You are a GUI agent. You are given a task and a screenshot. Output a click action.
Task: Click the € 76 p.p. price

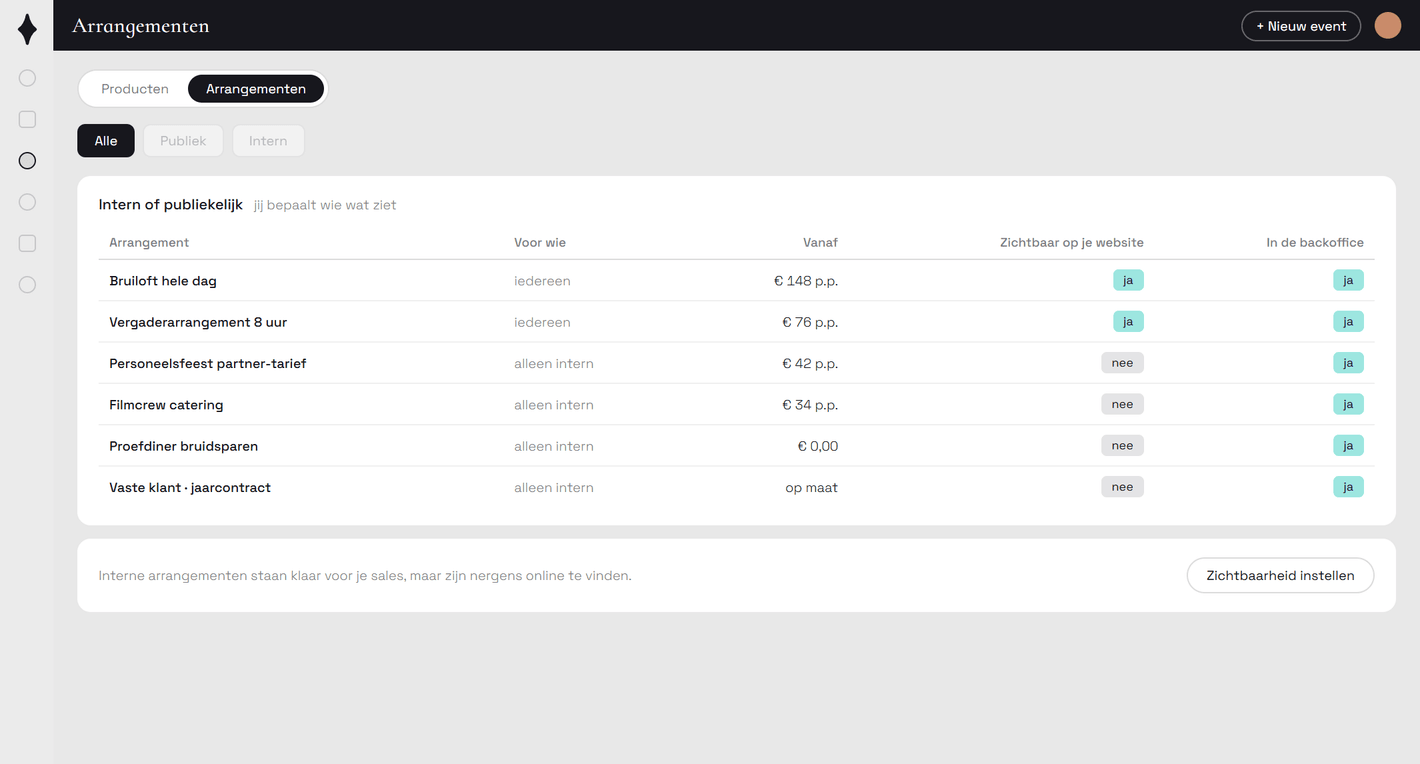pyautogui.click(x=810, y=322)
